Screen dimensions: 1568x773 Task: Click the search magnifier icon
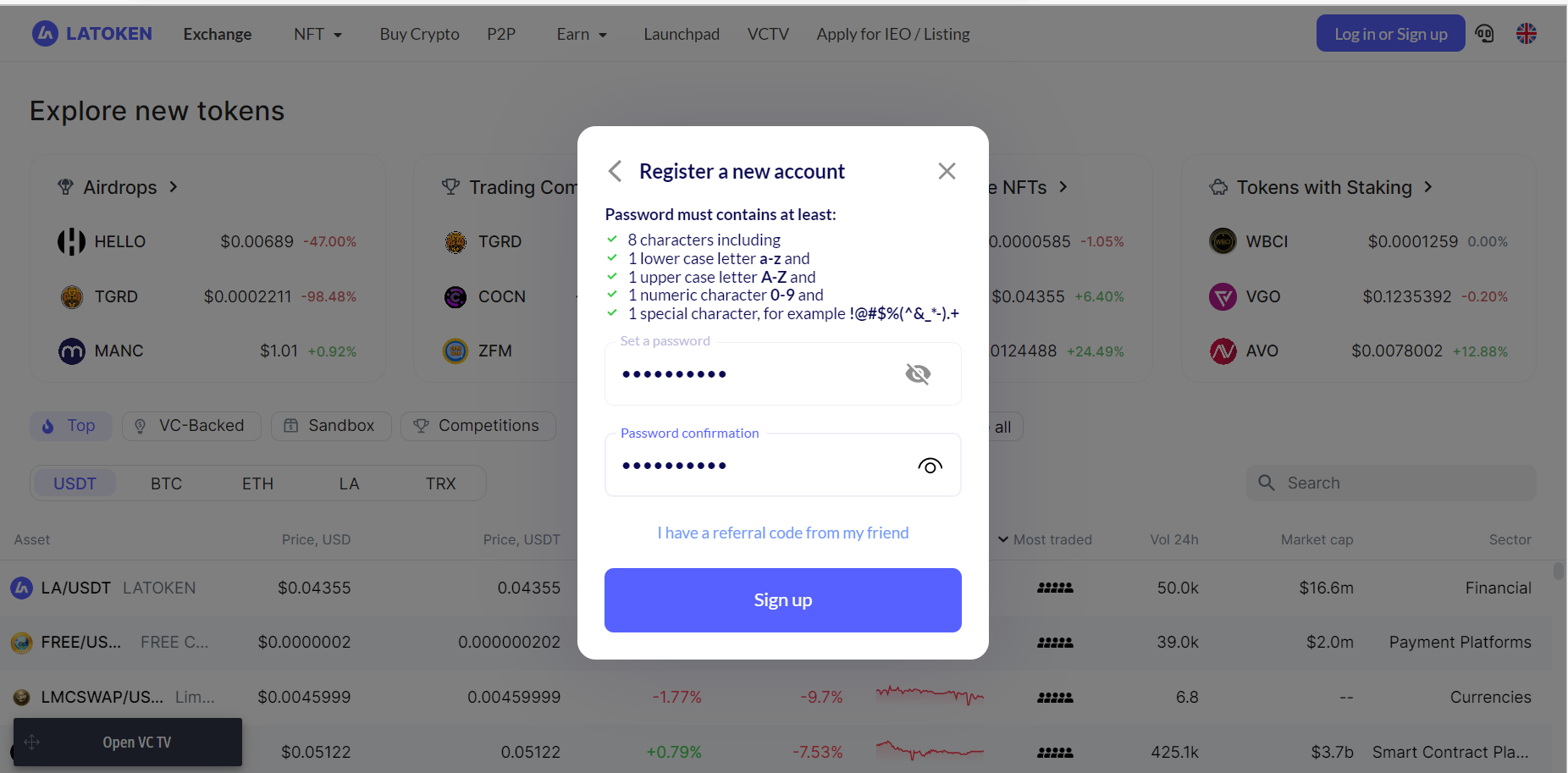tap(1267, 483)
